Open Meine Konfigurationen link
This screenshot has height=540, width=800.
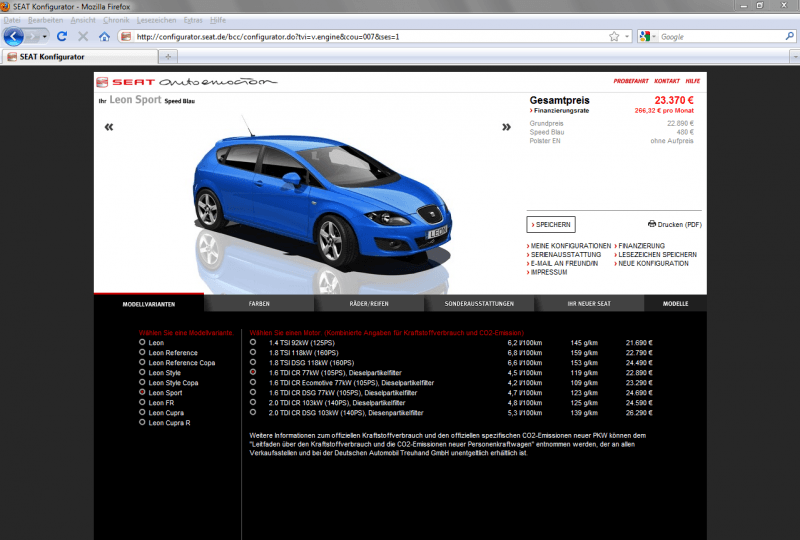coord(569,246)
